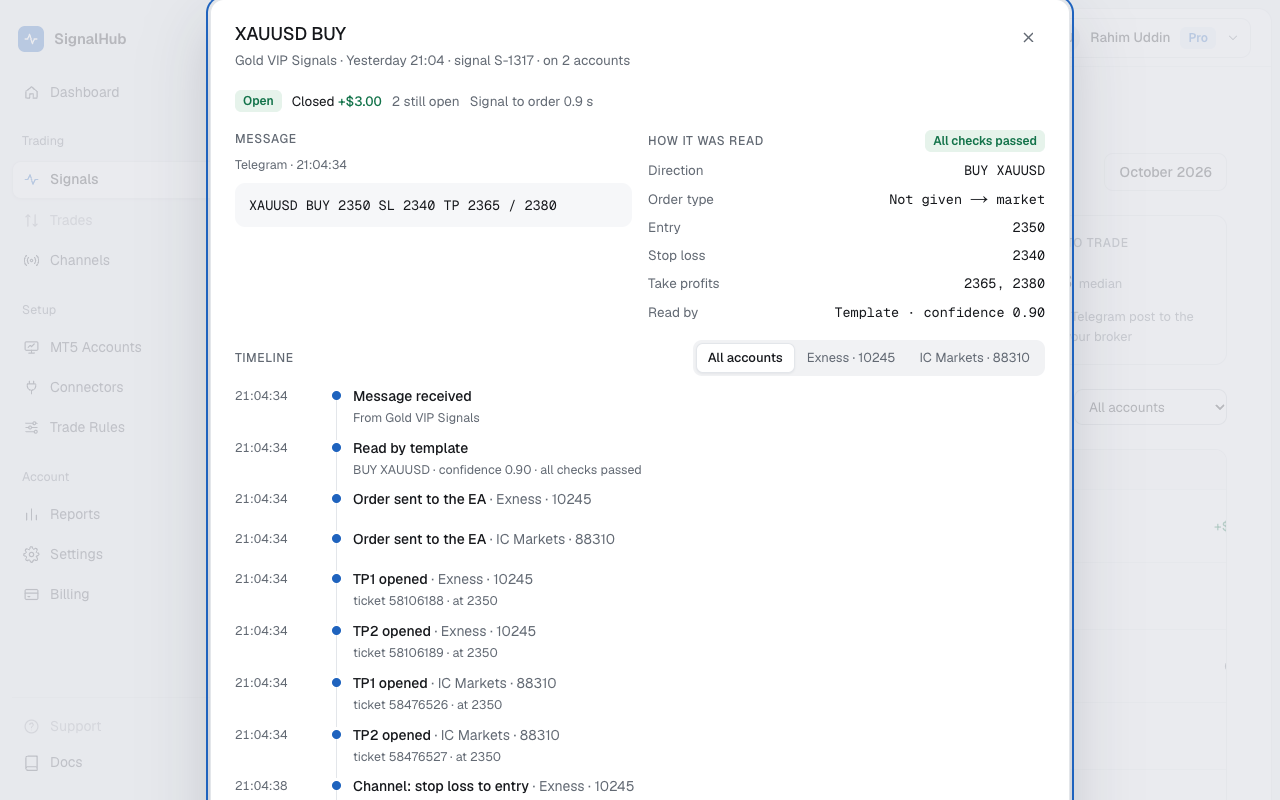The width and height of the screenshot is (1280, 800).
Task: Expand the Rahim Uddin user menu chevron
Action: [1233, 38]
